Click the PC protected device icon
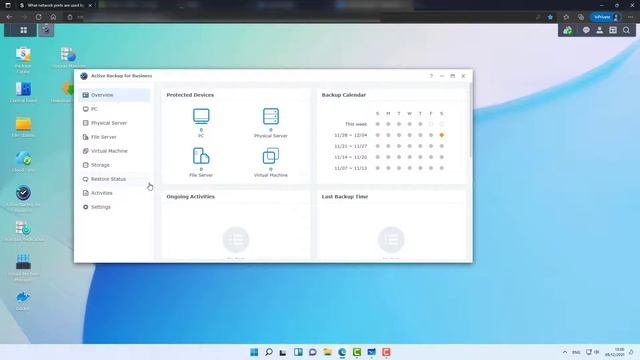Image resolution: width=640 pixels, height=360 pixels. (x=201, y=116)
